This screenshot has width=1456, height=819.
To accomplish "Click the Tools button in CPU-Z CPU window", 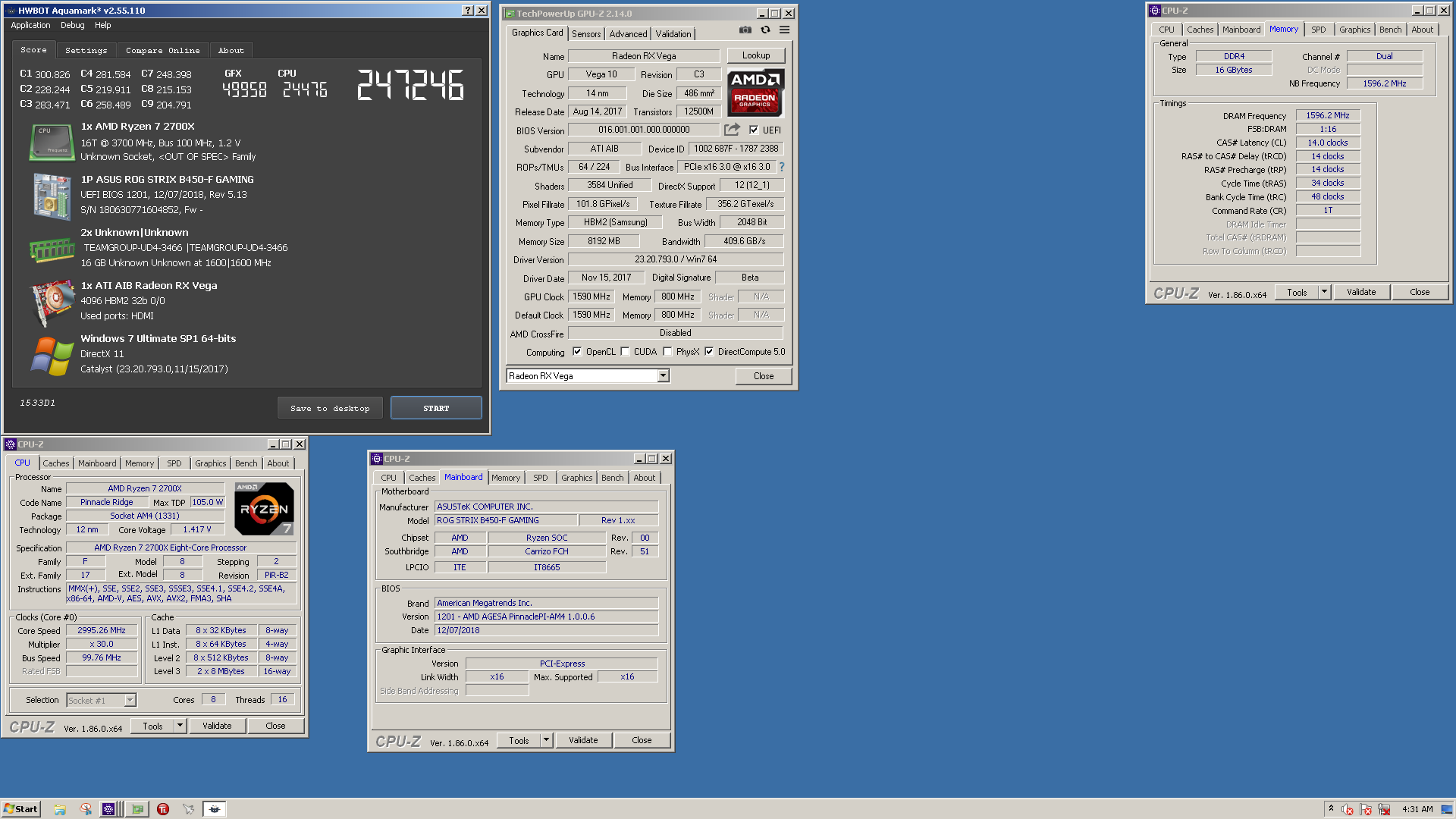I will (x=152, y=726).
